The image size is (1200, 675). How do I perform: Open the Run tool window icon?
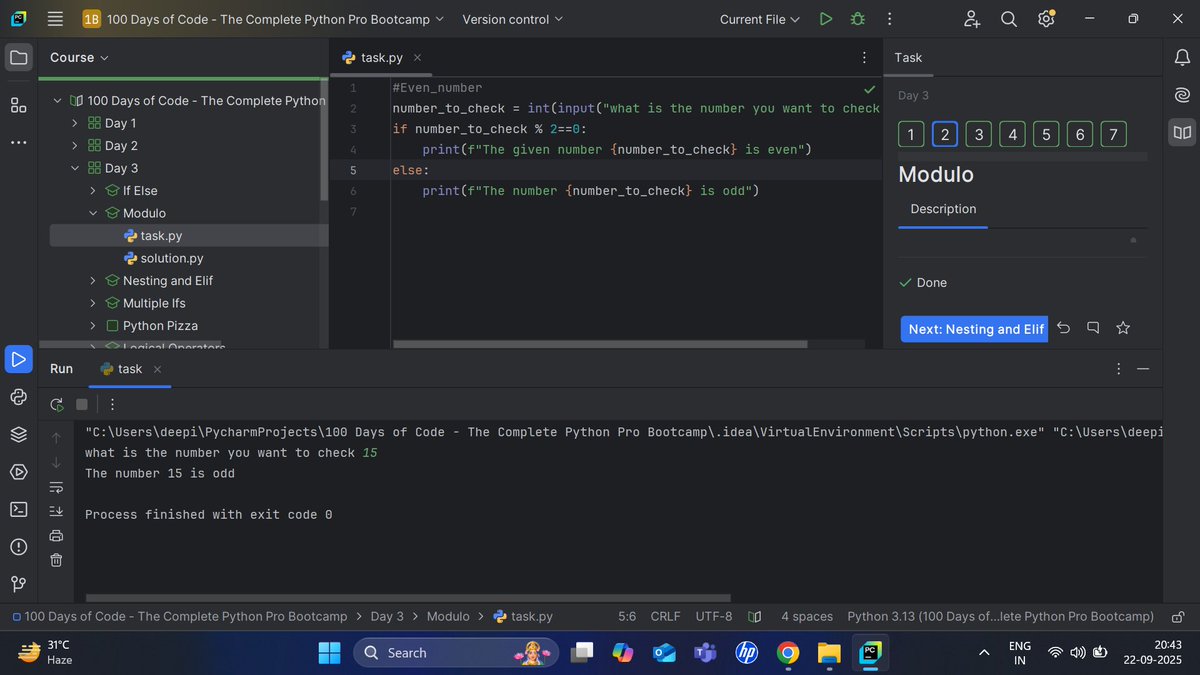[x=18, y=359]
